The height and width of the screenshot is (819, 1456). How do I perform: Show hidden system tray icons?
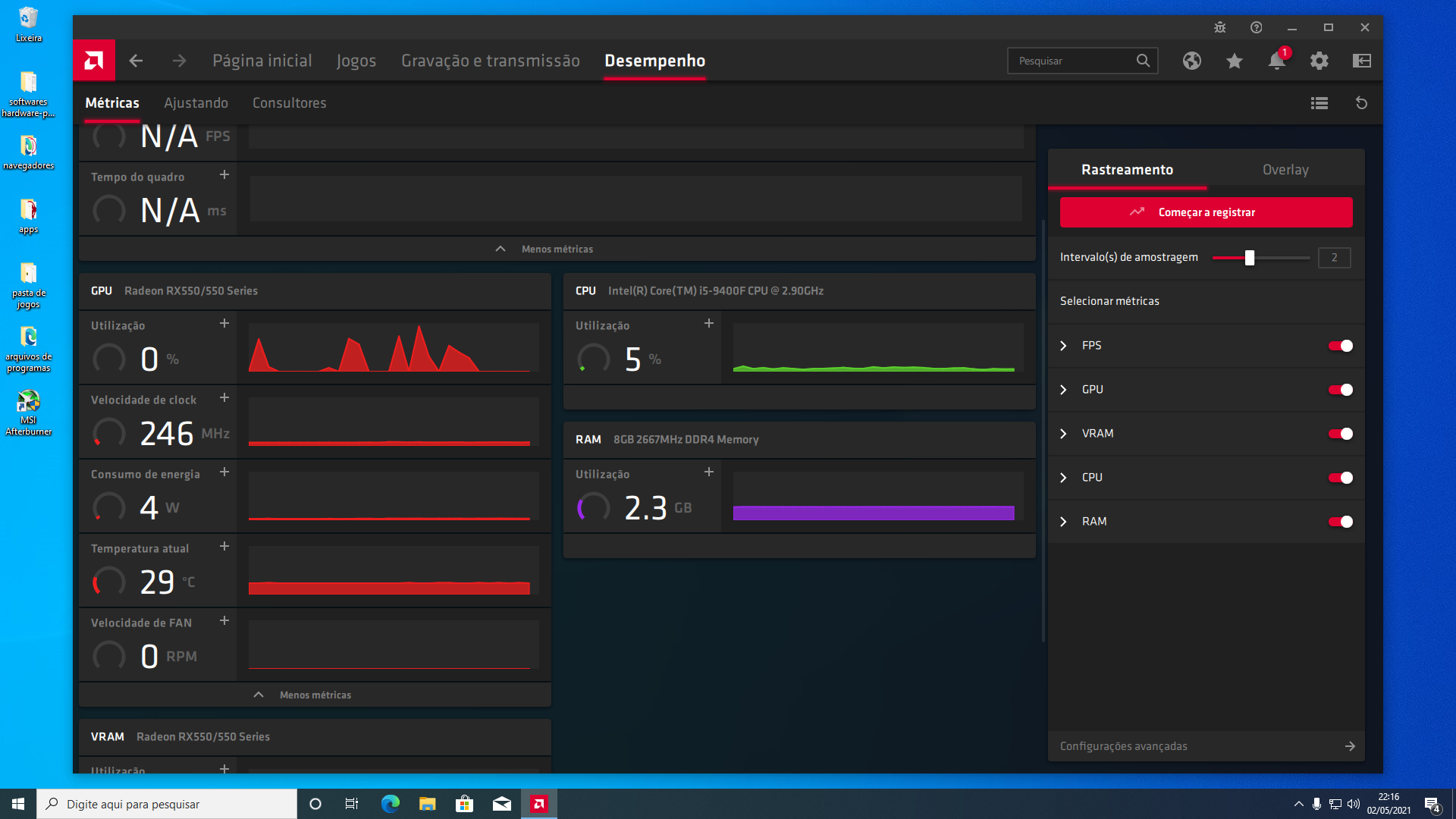click(1298, 804)
